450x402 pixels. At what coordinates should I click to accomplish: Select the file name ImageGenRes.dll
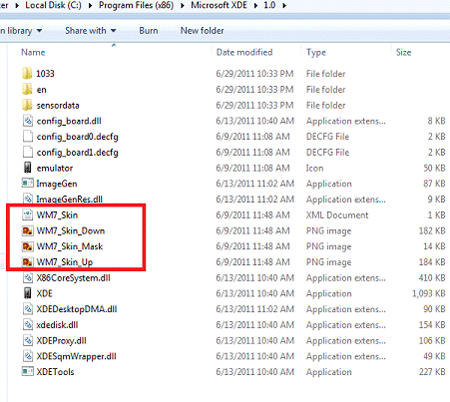tap(69, 199)
